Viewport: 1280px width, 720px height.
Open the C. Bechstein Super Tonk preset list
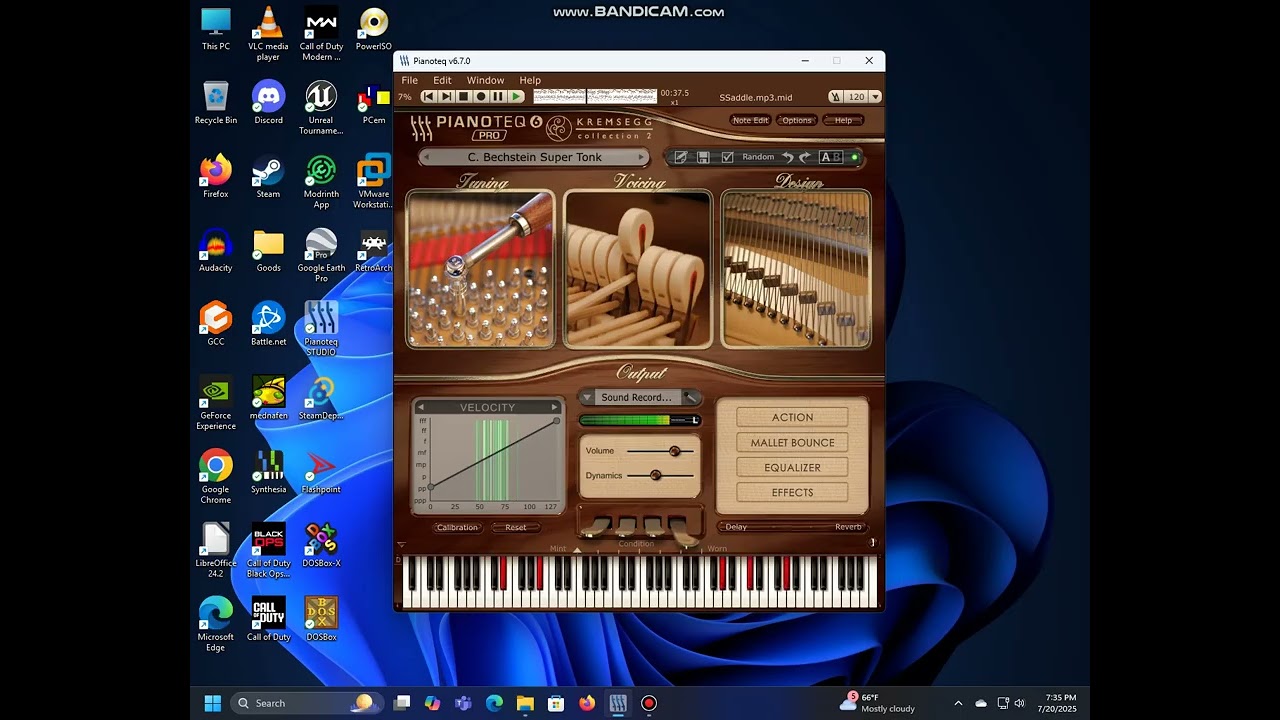535,157
